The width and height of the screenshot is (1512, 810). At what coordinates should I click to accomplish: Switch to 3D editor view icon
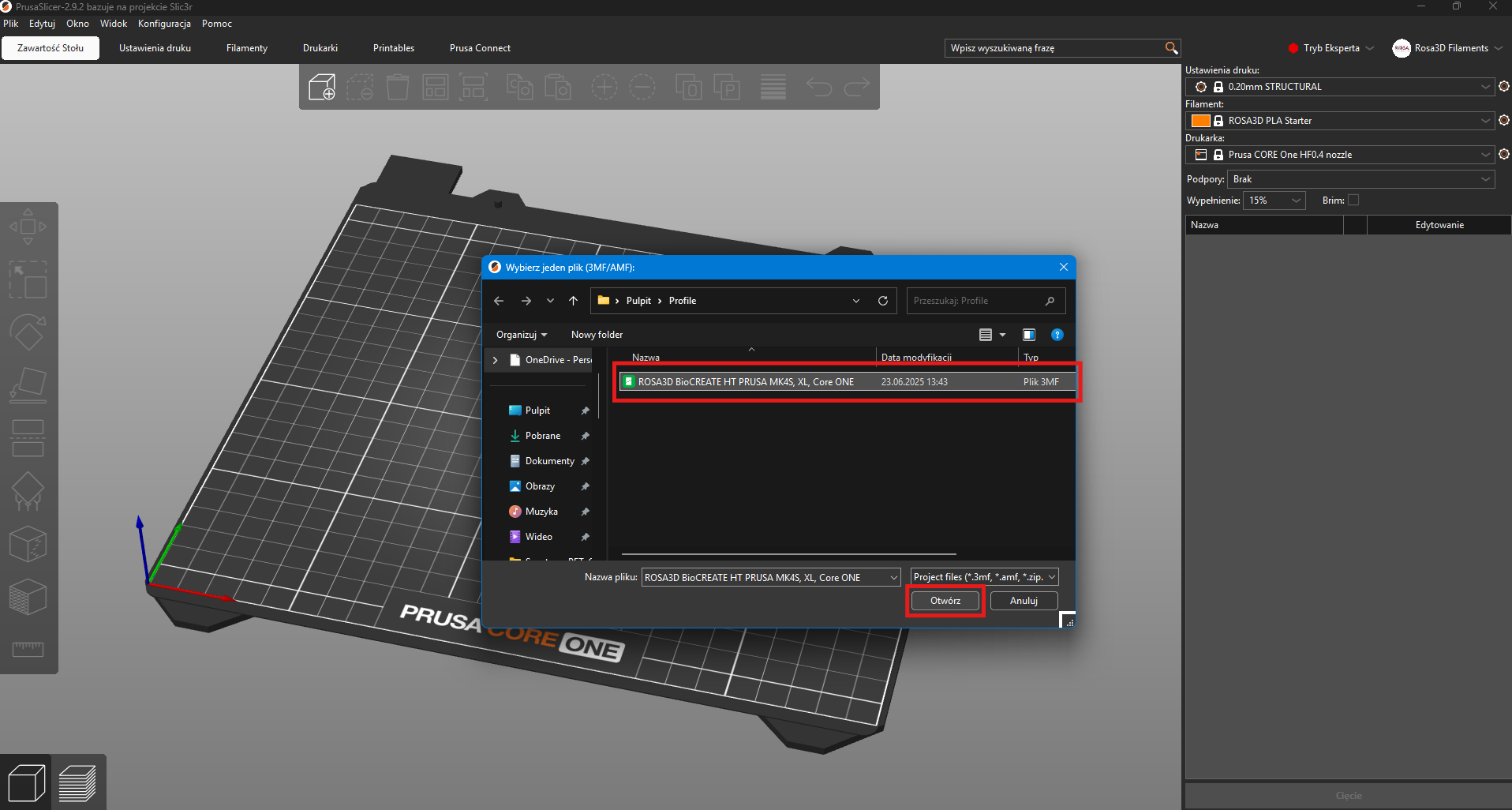pyautogui.click(x=26, y=783)
